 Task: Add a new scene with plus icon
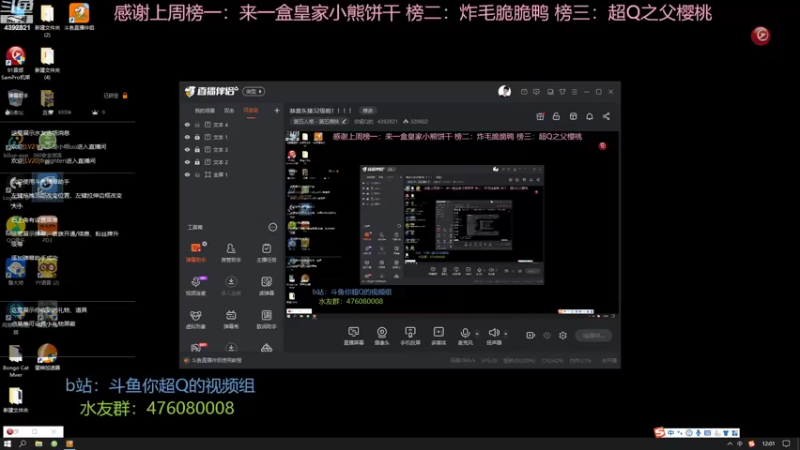point(277,110)
